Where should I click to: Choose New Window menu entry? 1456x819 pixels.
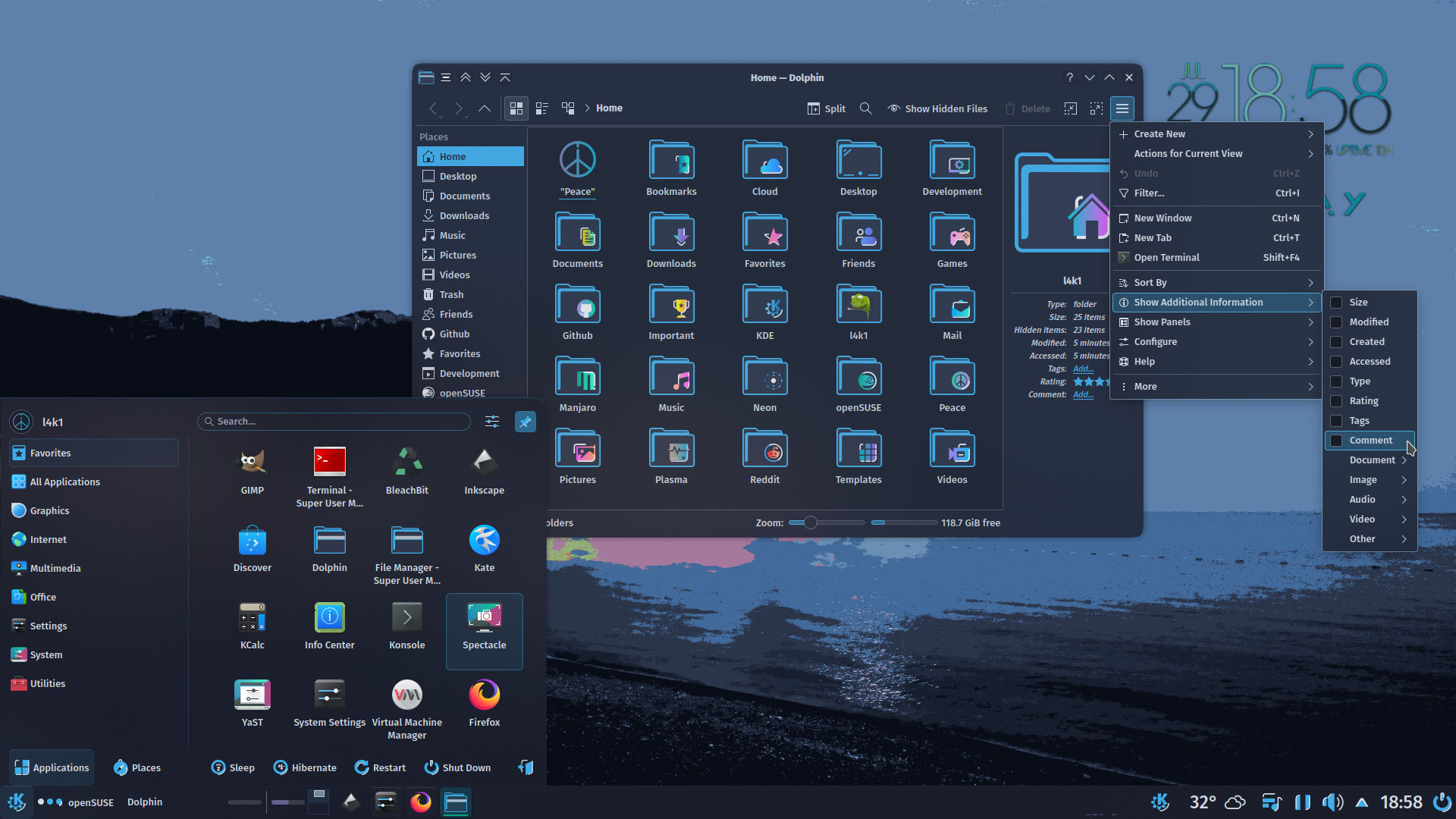(1216, 218)
